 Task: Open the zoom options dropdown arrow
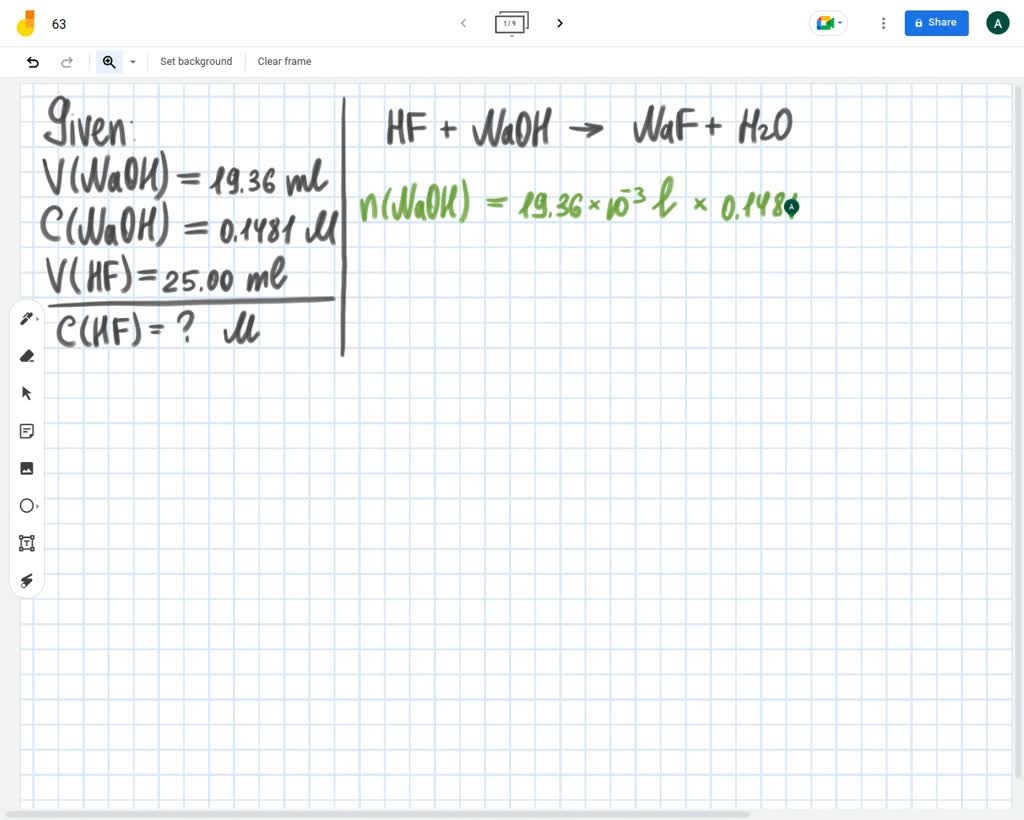[x=133, y=61]
